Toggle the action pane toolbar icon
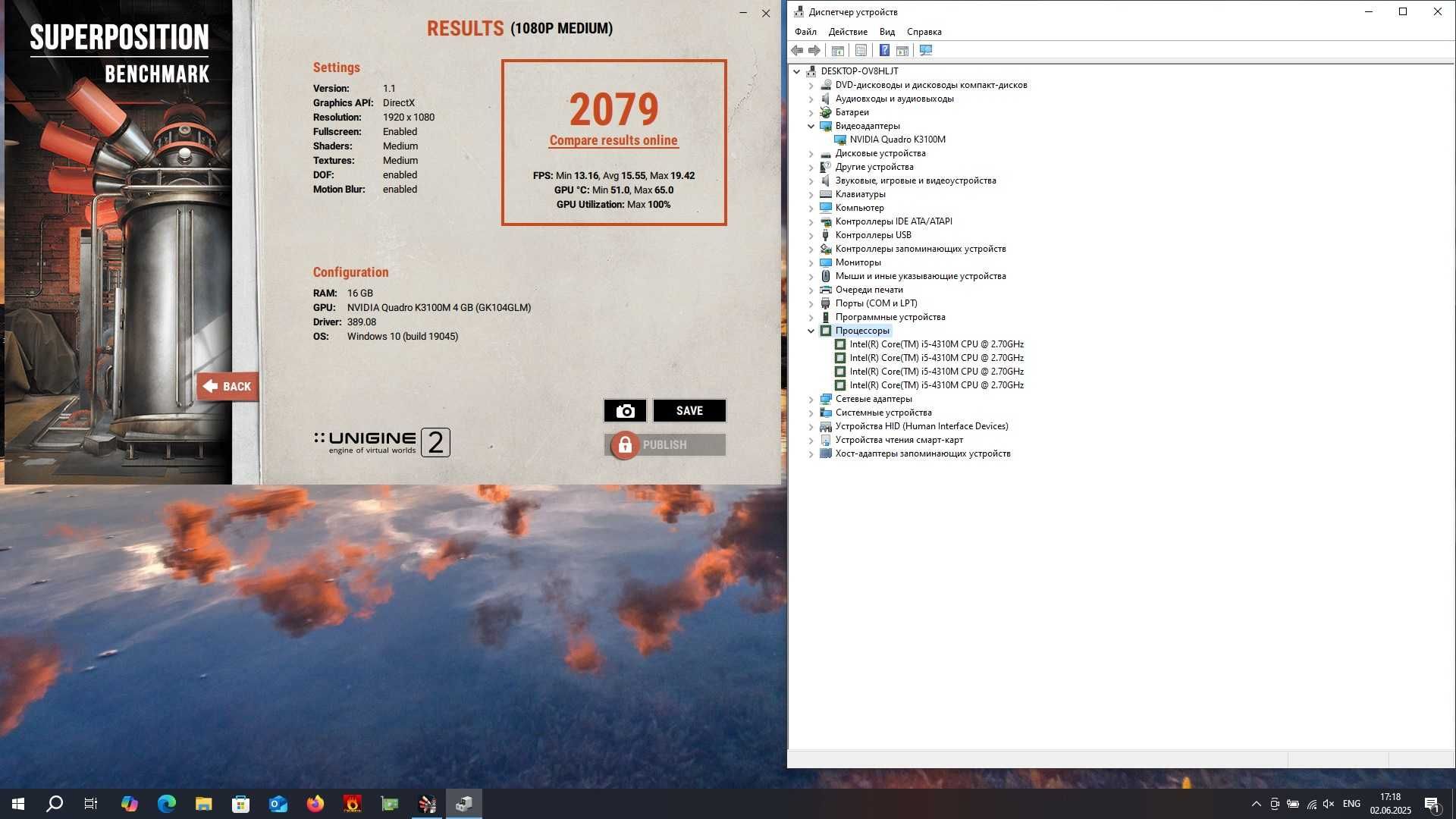The image size is (1456, 819). click(x=902, y=50)
